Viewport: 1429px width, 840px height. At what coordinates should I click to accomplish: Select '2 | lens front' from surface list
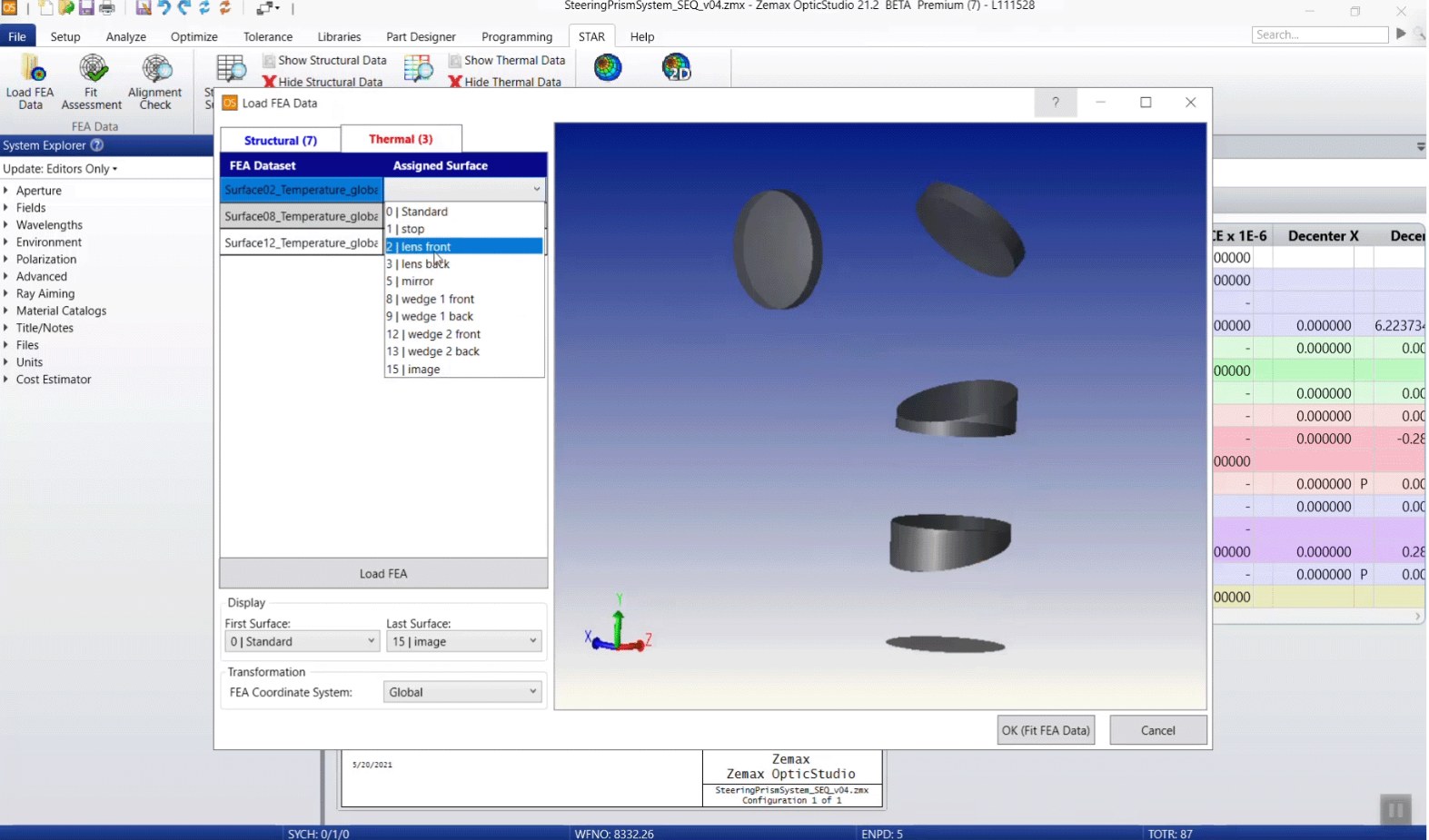click(463, 246)
